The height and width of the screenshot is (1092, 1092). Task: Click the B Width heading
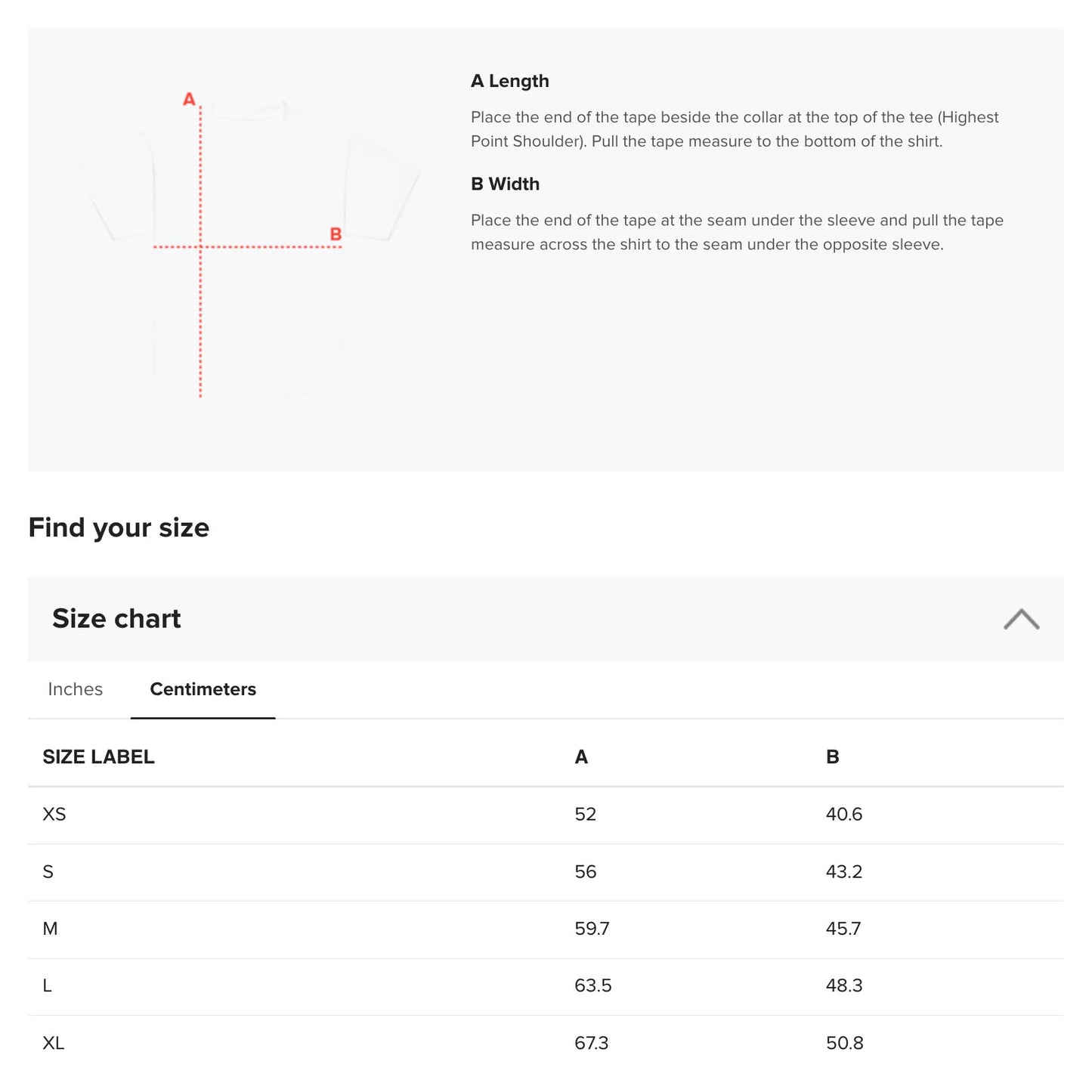505,184
